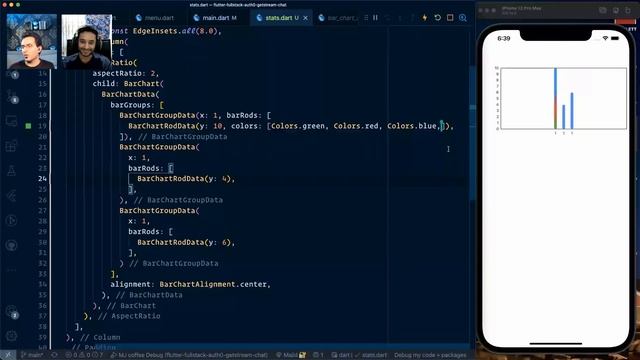Click Debug my code + packages status
The width and height of the screenshot is (640, 360).
pyautogui.click(x=430, y=355)
